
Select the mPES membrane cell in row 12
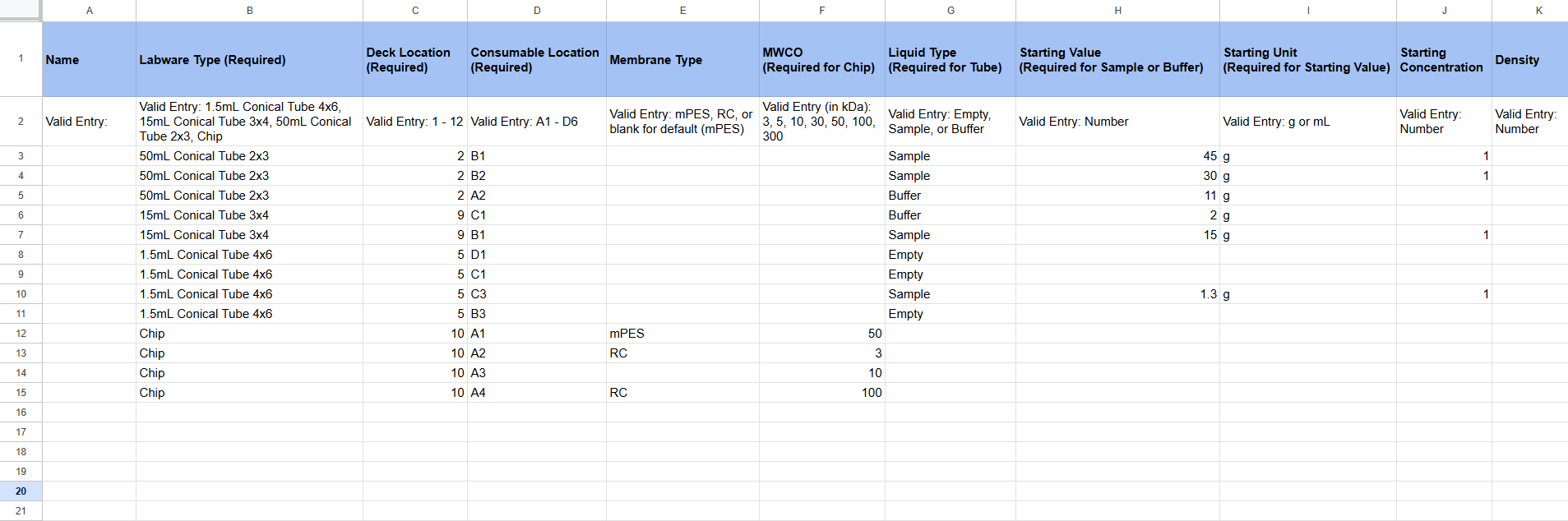tap(682, 334)
